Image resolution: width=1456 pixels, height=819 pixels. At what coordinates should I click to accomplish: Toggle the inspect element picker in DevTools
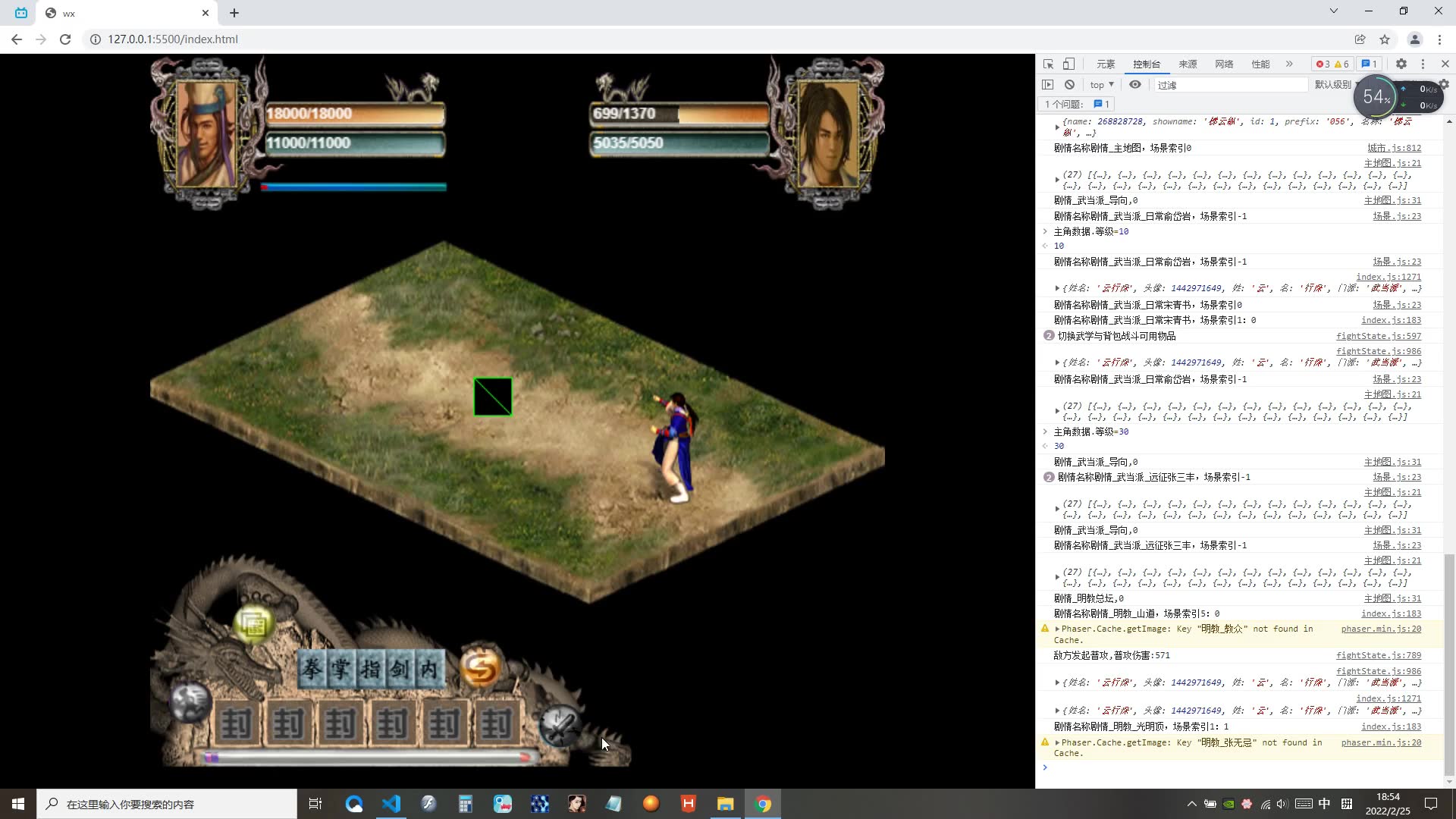point(1048,64)
